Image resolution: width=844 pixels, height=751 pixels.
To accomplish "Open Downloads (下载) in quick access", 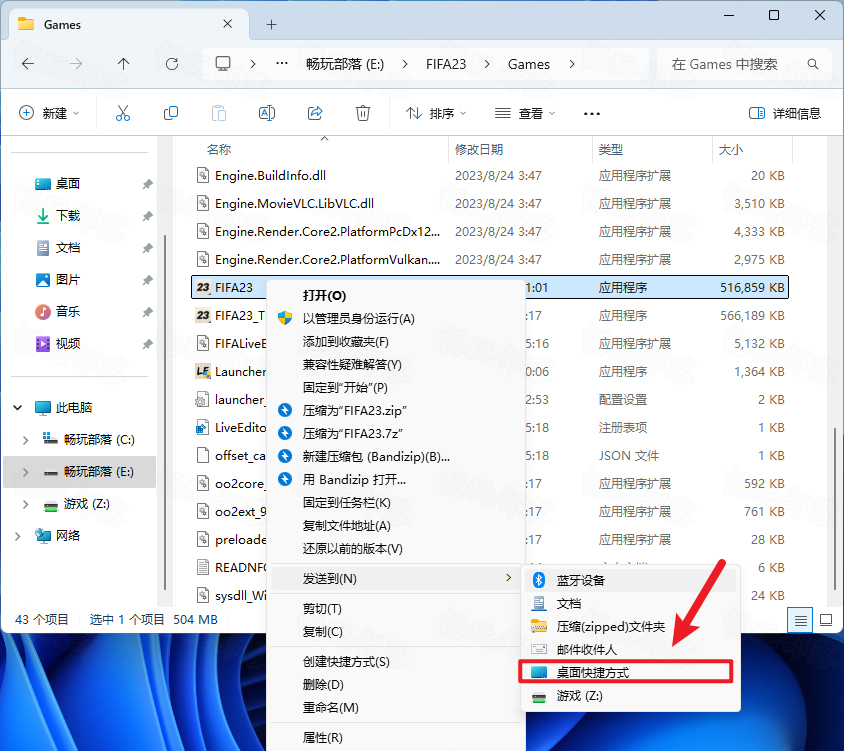I will [x=68, y=216].
